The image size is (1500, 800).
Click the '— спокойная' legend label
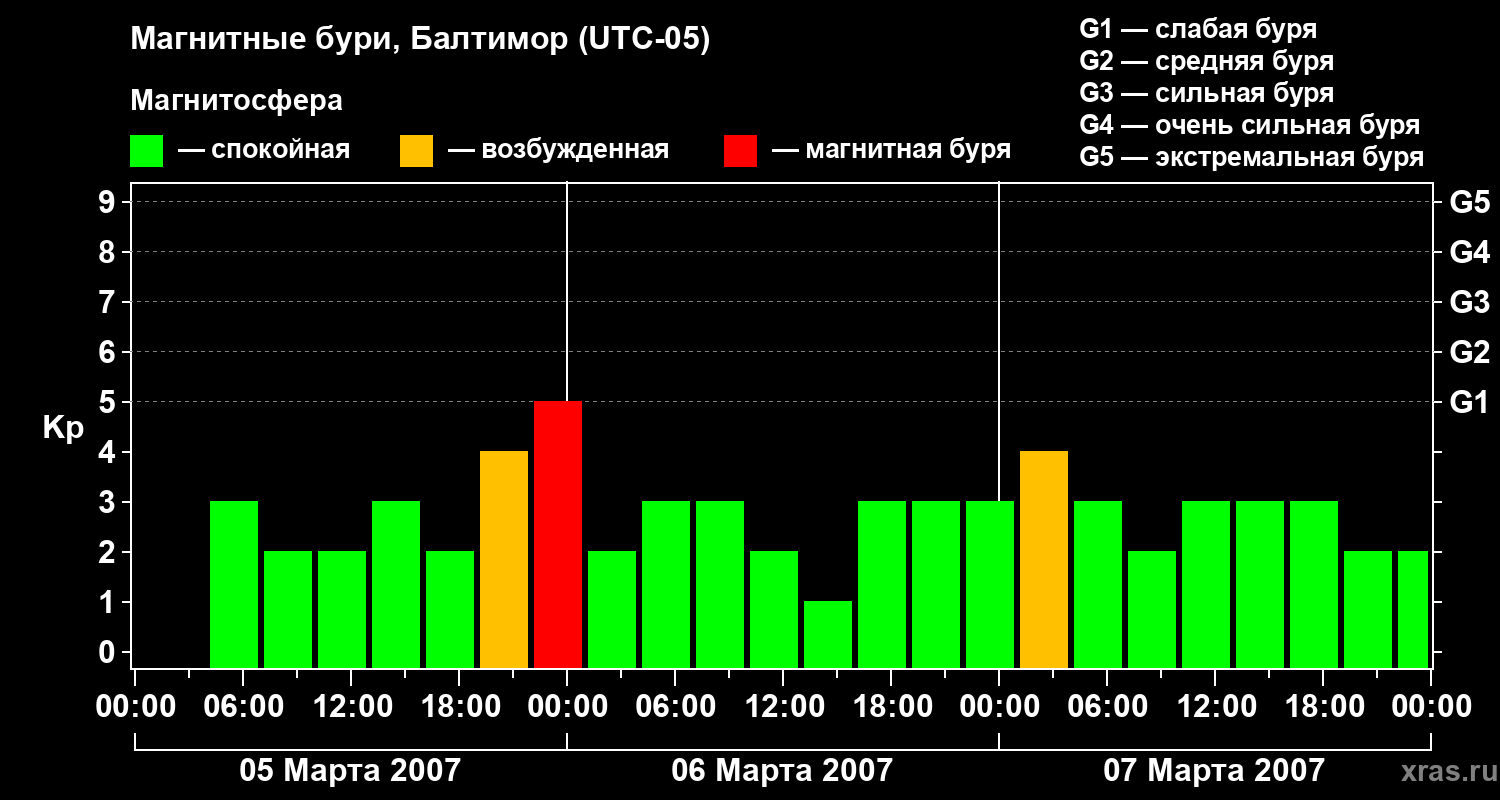tap(264, 150)
